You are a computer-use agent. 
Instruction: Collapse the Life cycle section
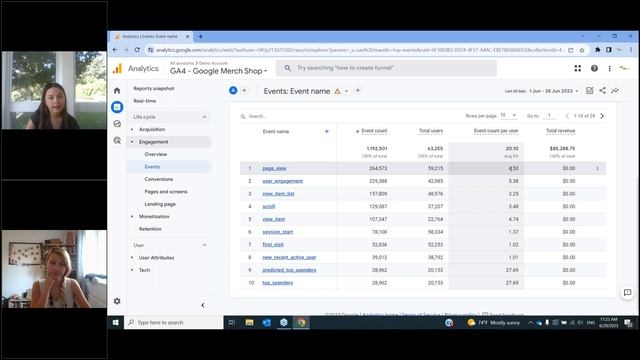[204, 117]
